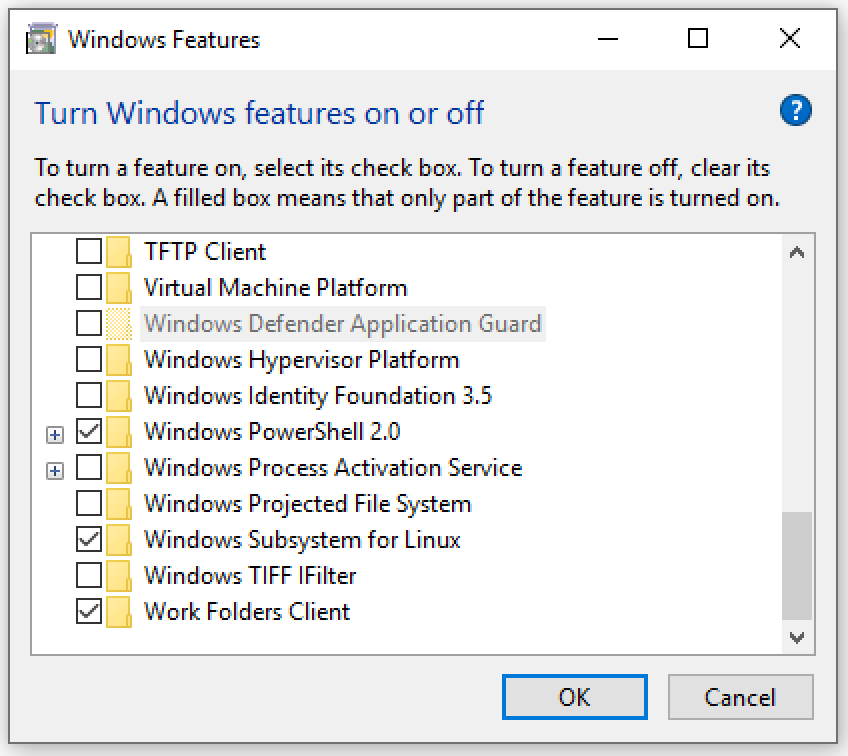Viewport: 848px width, 756px height.
Task: Check the Windows Defender Application Guard box
Action: tap(89, 323)
